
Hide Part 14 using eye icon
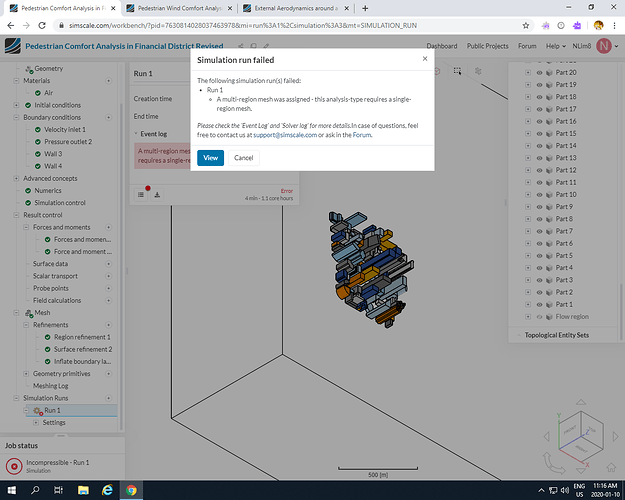539,146
